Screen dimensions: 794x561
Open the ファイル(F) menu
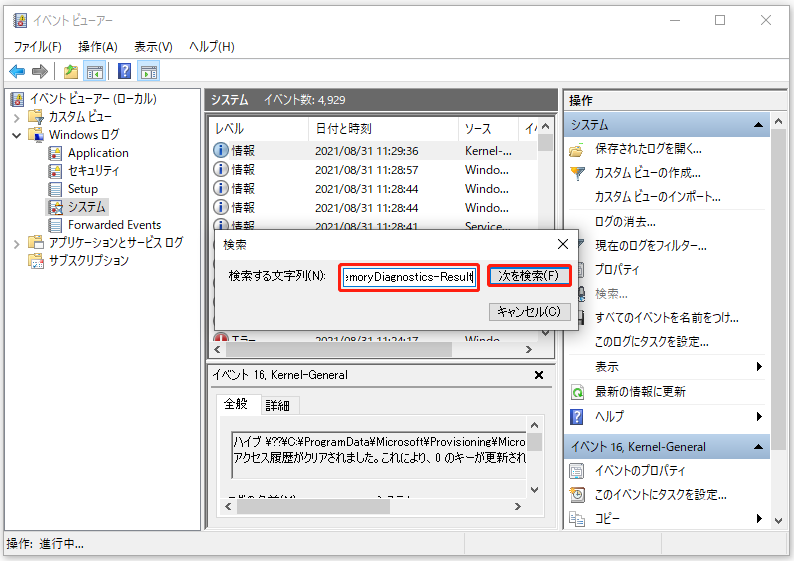pos(37,47)
